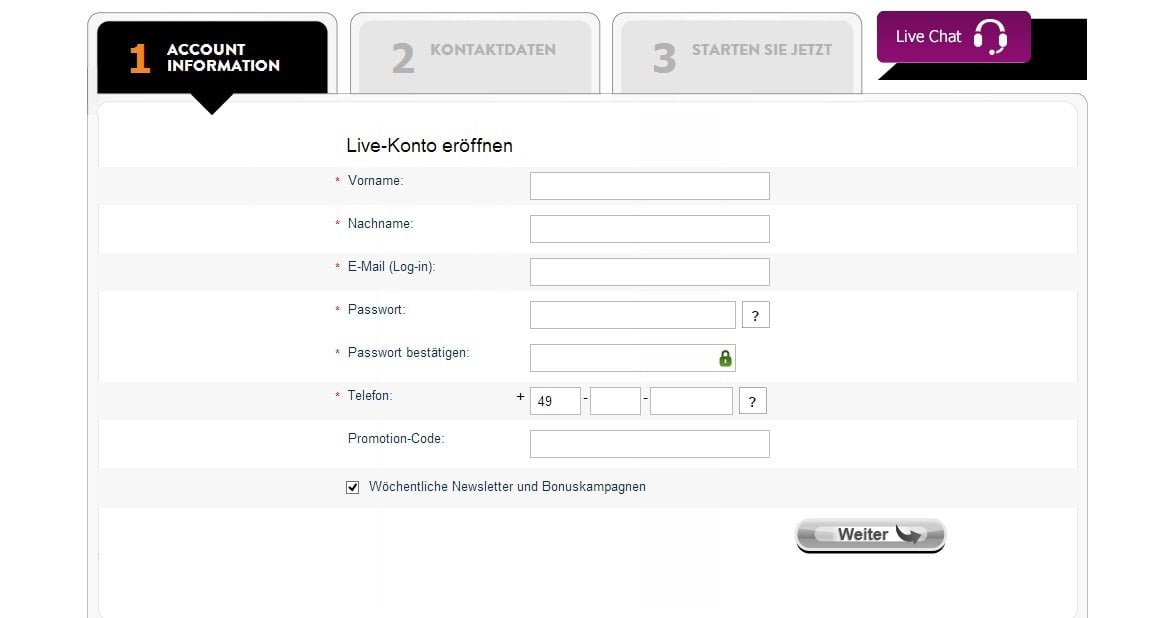Screen dimensions: 1151x618
Task: Click the Nachname label
Action: (380, 224)
